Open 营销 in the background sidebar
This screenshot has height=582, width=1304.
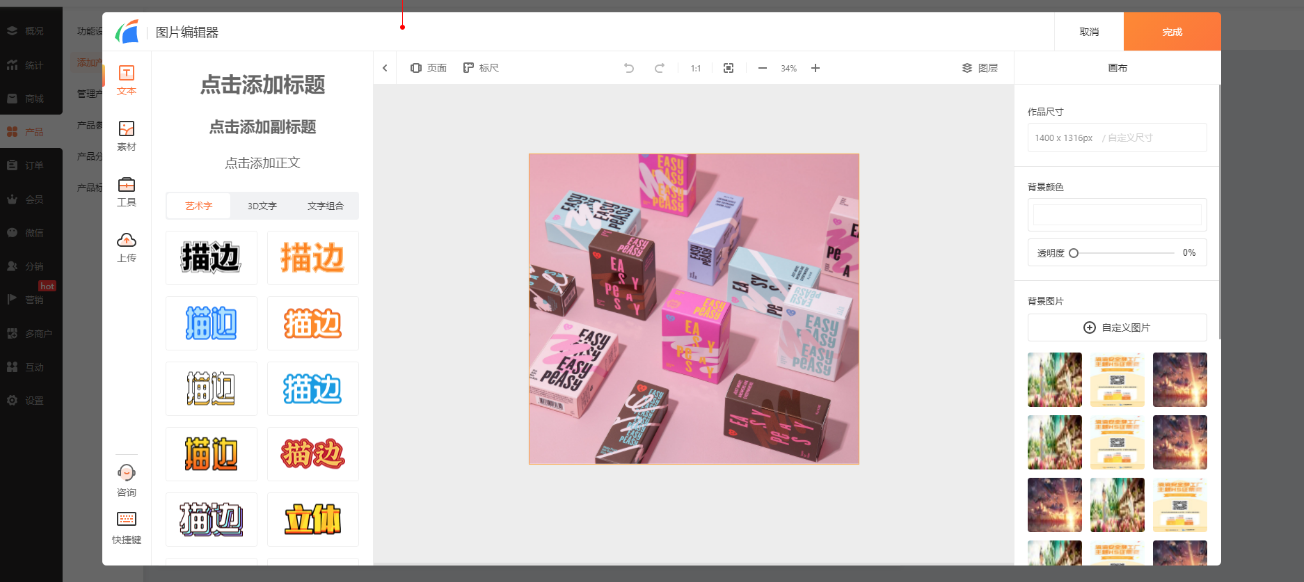(26, 299)
